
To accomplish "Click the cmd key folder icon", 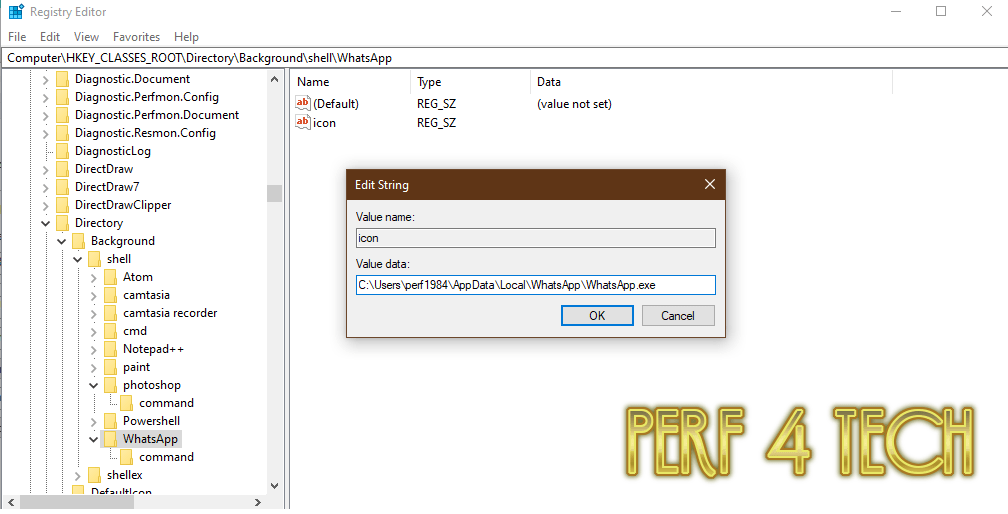I will pyautogui.click(x=111, y=331).
